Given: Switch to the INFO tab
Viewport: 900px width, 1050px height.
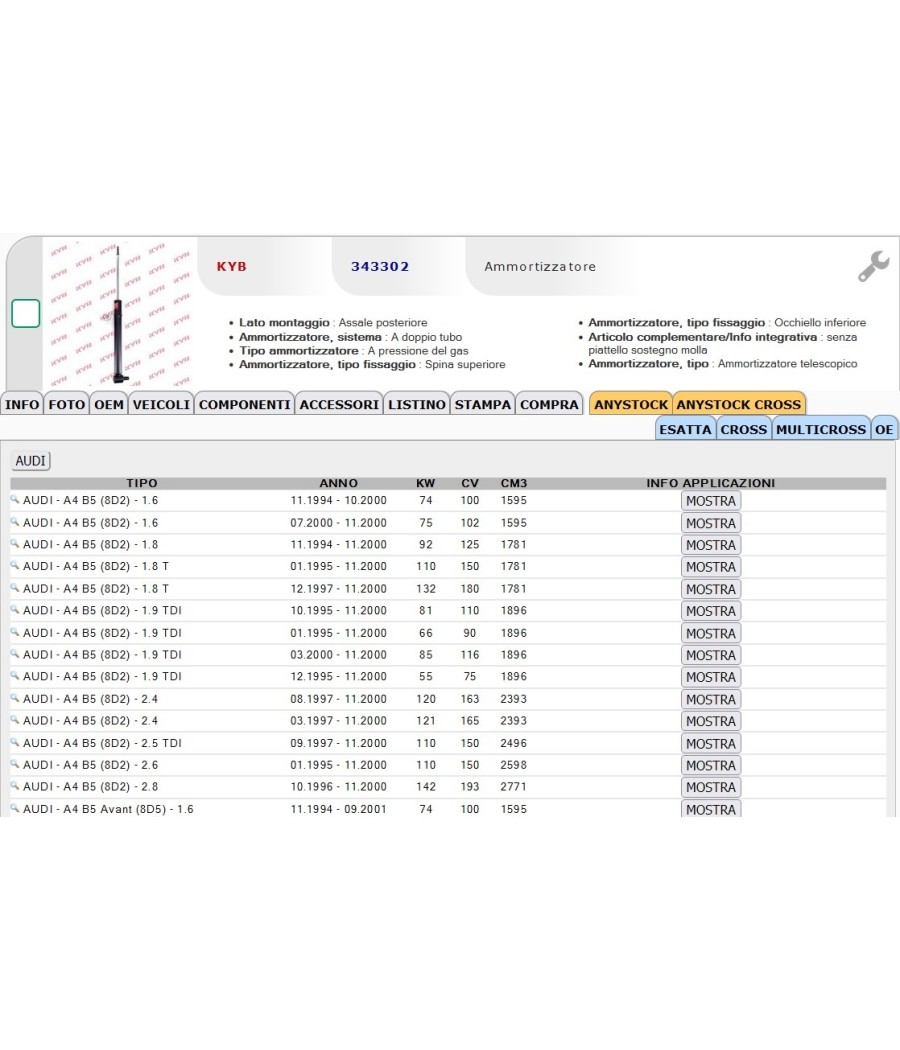Looking at the screenshot, I should [22, 404].
